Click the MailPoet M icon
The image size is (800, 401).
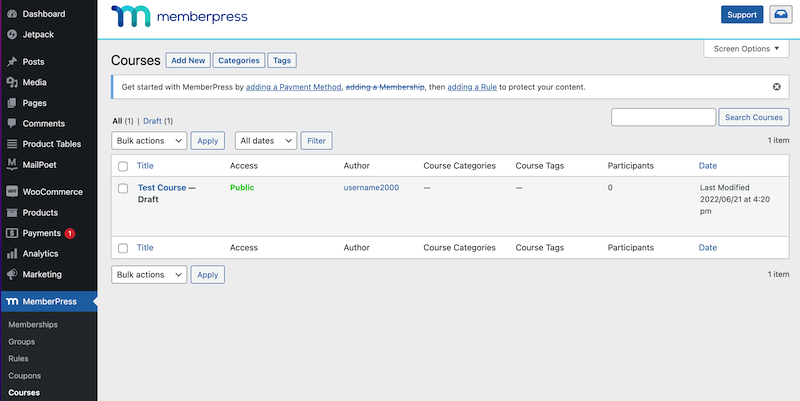pos(12,164)
